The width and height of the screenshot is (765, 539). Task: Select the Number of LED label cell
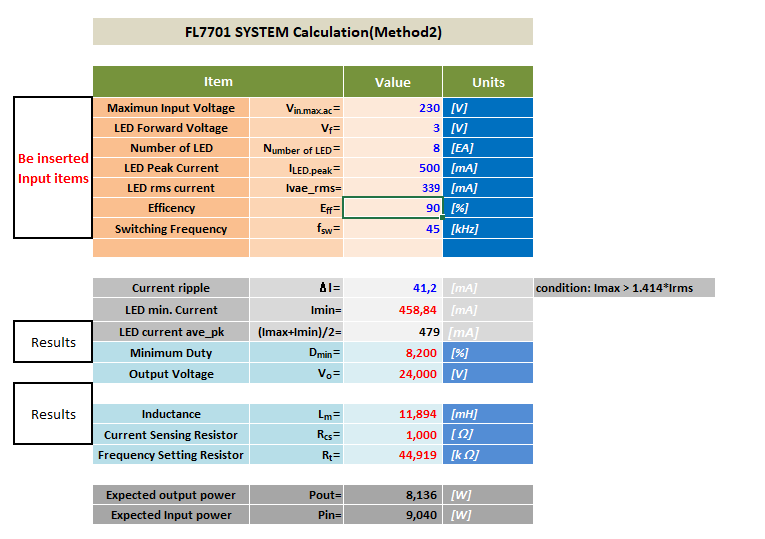point(171,148)
